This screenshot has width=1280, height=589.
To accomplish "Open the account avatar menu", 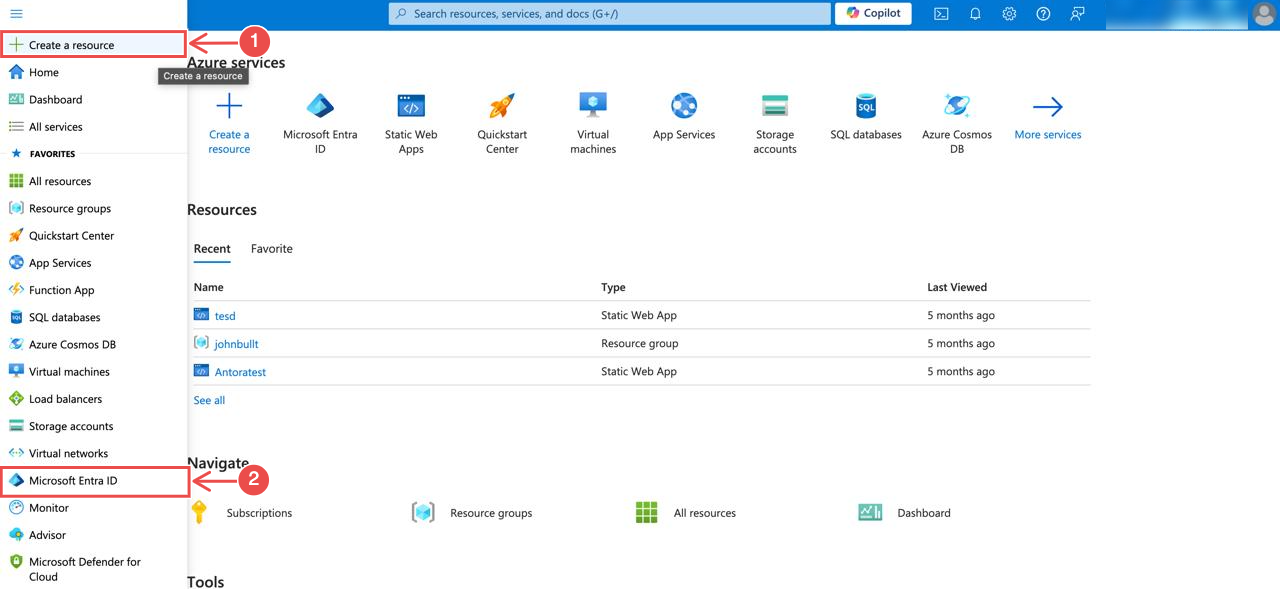I will pyautogui.click(x=1262, y=13).
